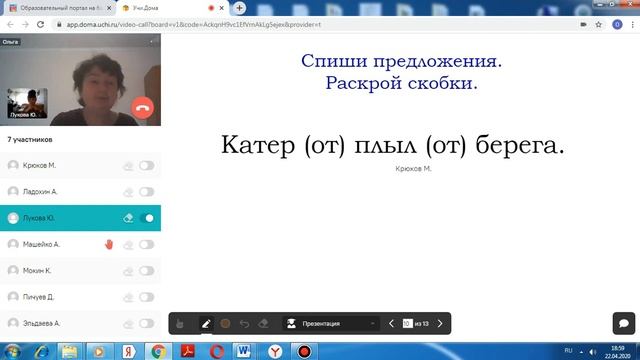The image size is (640, 360).
Task: Open the Chrome menu
Action: 633,24
